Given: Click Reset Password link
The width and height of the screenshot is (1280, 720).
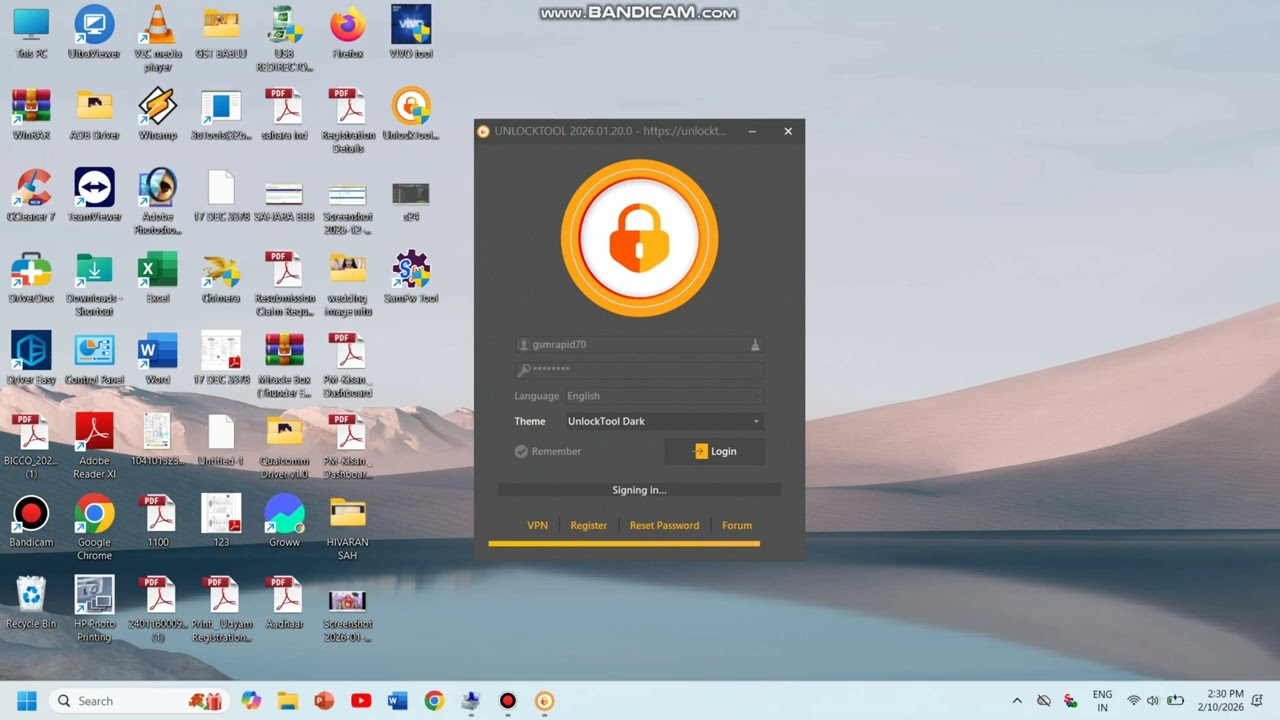Looking at the screenshot, I should tap(664, 525).
